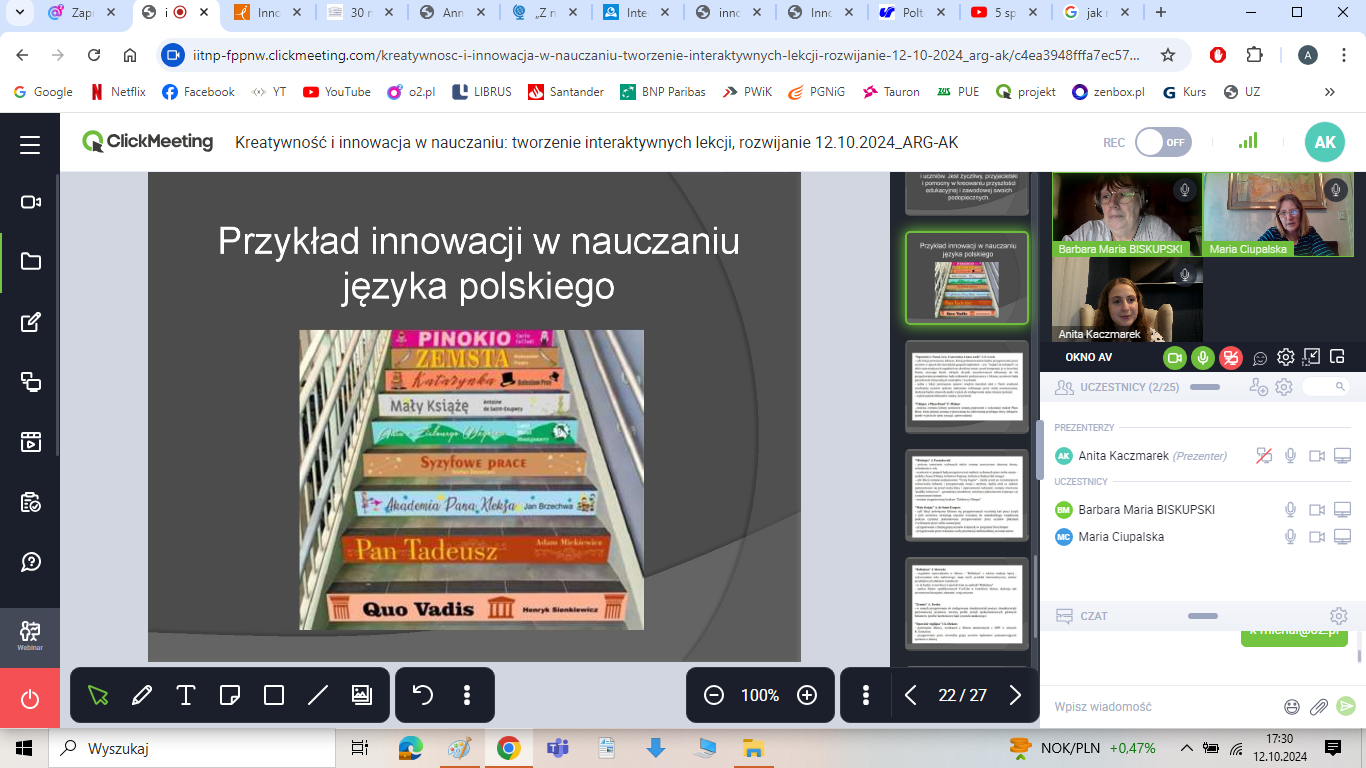The height and width of the screenshot is (768, 1366).
Task: Open the video player icon in sidebar
Action: pos(30,441)
